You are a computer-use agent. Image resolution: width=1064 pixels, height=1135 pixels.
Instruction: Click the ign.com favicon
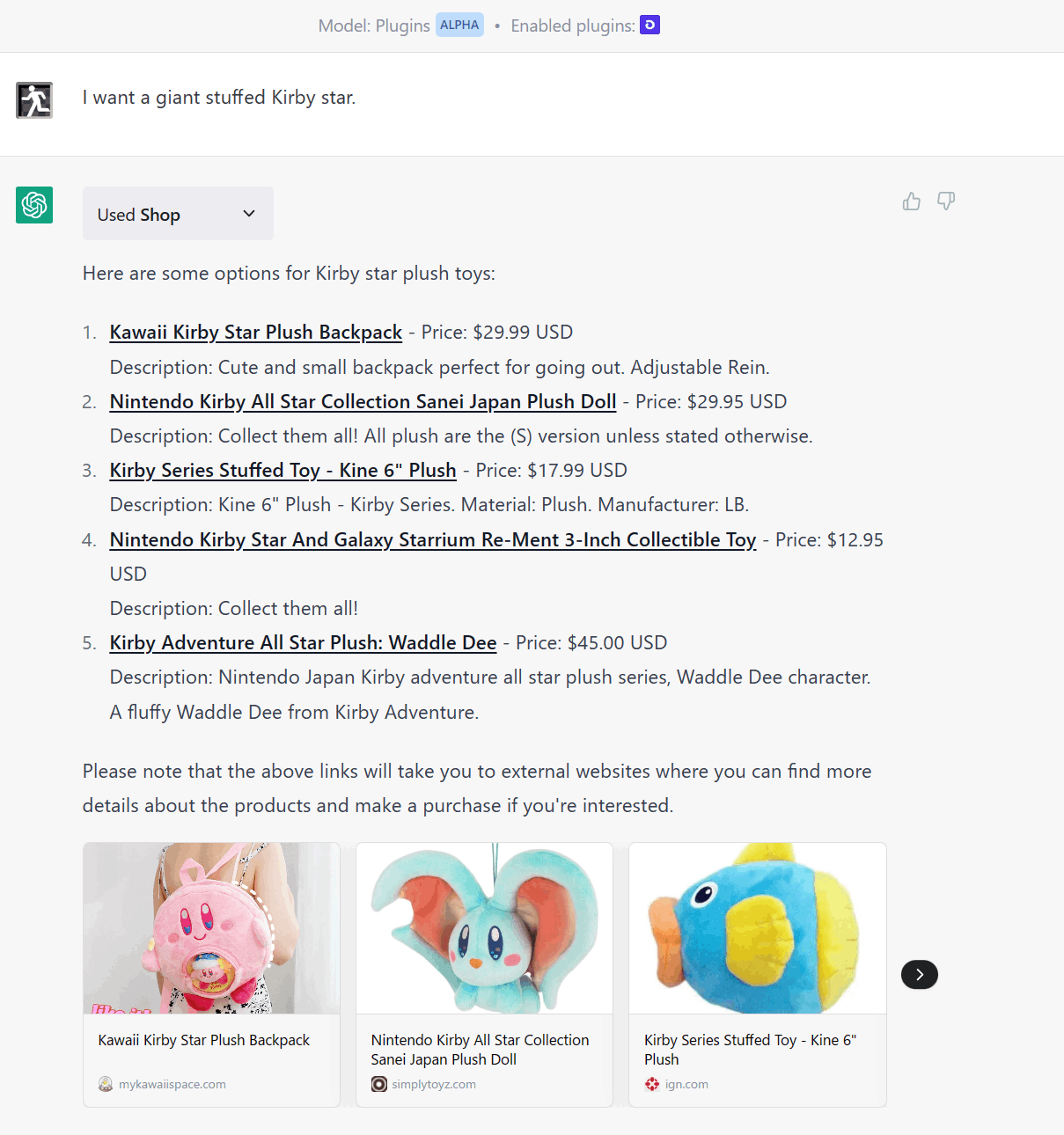coord(652,1084)
